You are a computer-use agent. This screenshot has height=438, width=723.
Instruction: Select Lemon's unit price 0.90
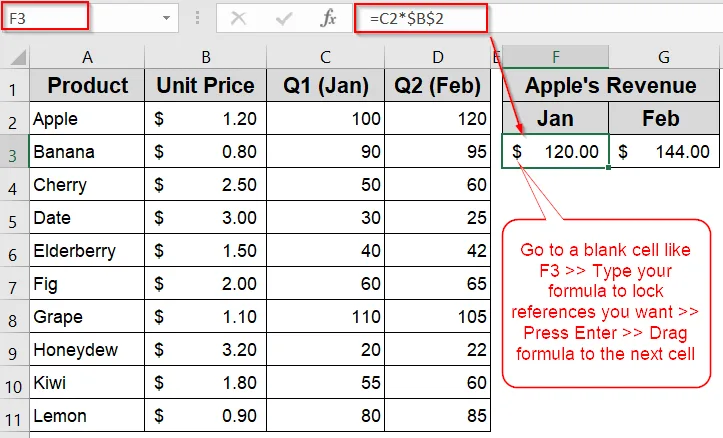[206, 415]
